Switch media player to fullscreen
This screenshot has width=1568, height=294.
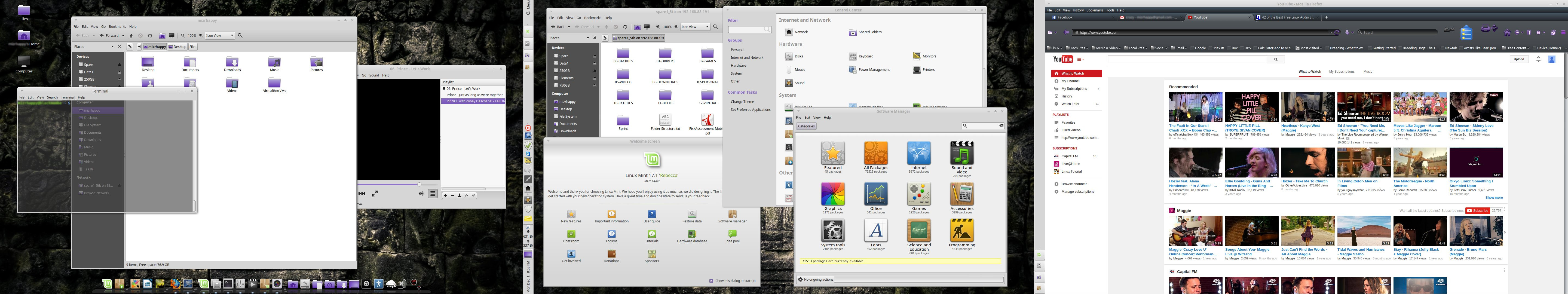(x=375, y=194)
